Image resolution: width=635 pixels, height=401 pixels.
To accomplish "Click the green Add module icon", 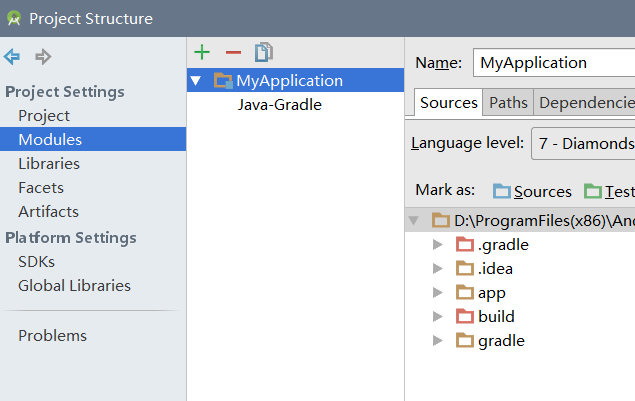I will pos(202,52).
